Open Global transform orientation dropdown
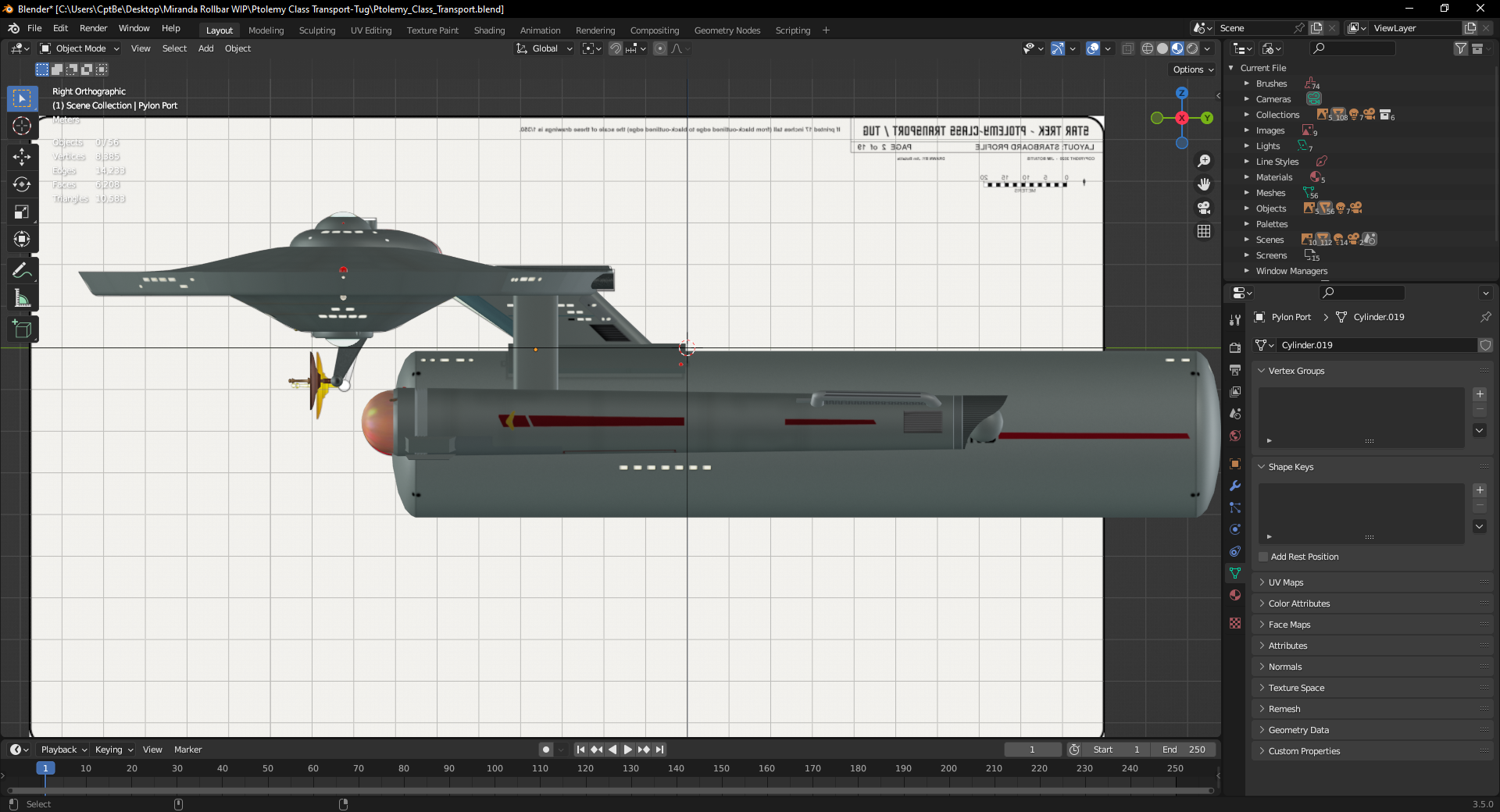The height and width of the screenshot is (812, 1500). click(x=545, y=48)
